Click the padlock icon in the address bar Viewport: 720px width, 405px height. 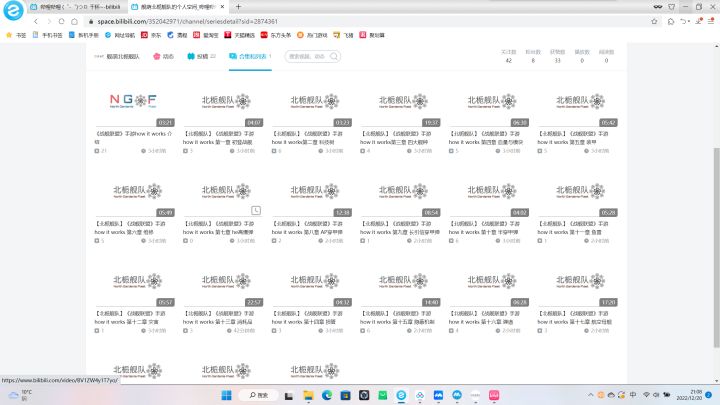[91, 21]
